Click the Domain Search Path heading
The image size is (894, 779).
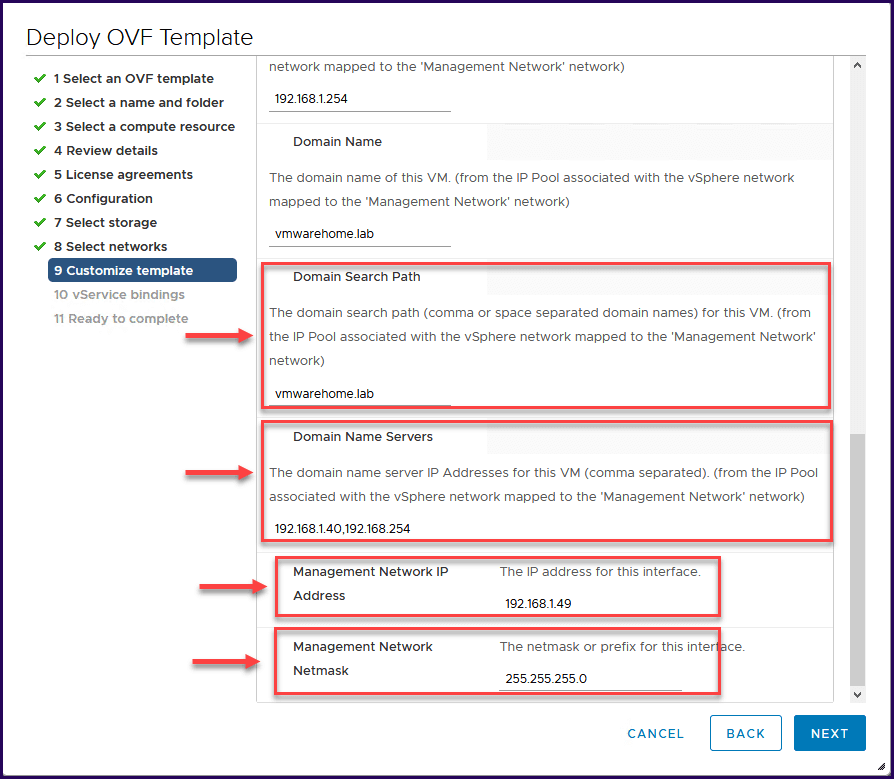(x=357, y=277)
